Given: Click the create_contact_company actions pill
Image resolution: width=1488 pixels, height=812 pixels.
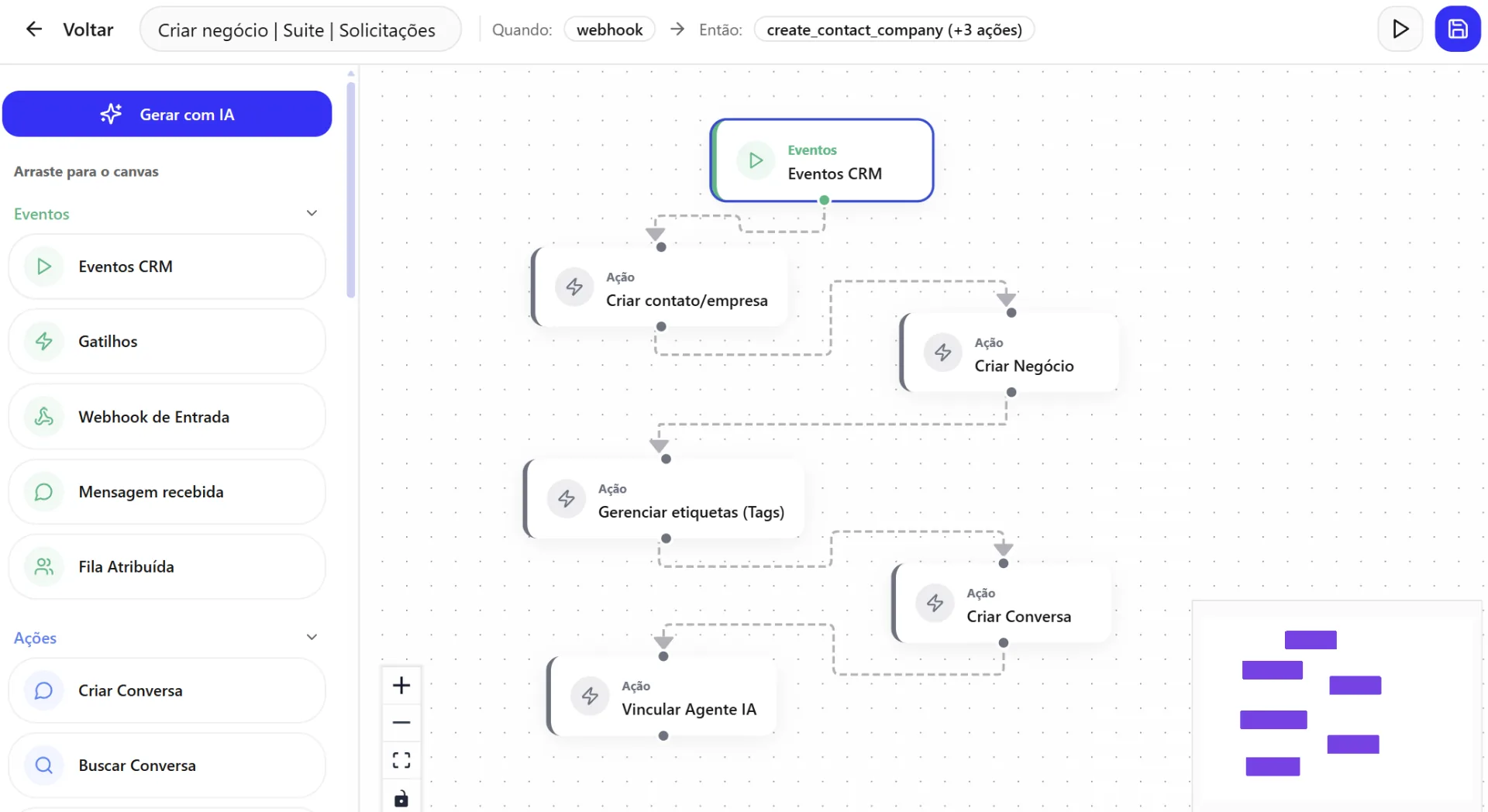Looking at the screenshot, I should (894, 29).
